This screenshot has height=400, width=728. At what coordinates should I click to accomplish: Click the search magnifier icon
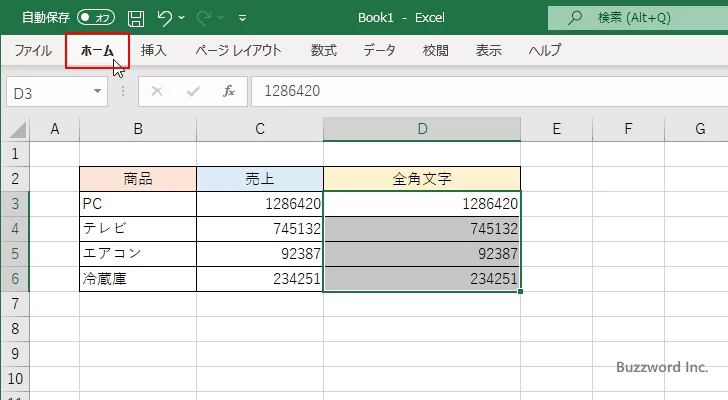[575, 18]
